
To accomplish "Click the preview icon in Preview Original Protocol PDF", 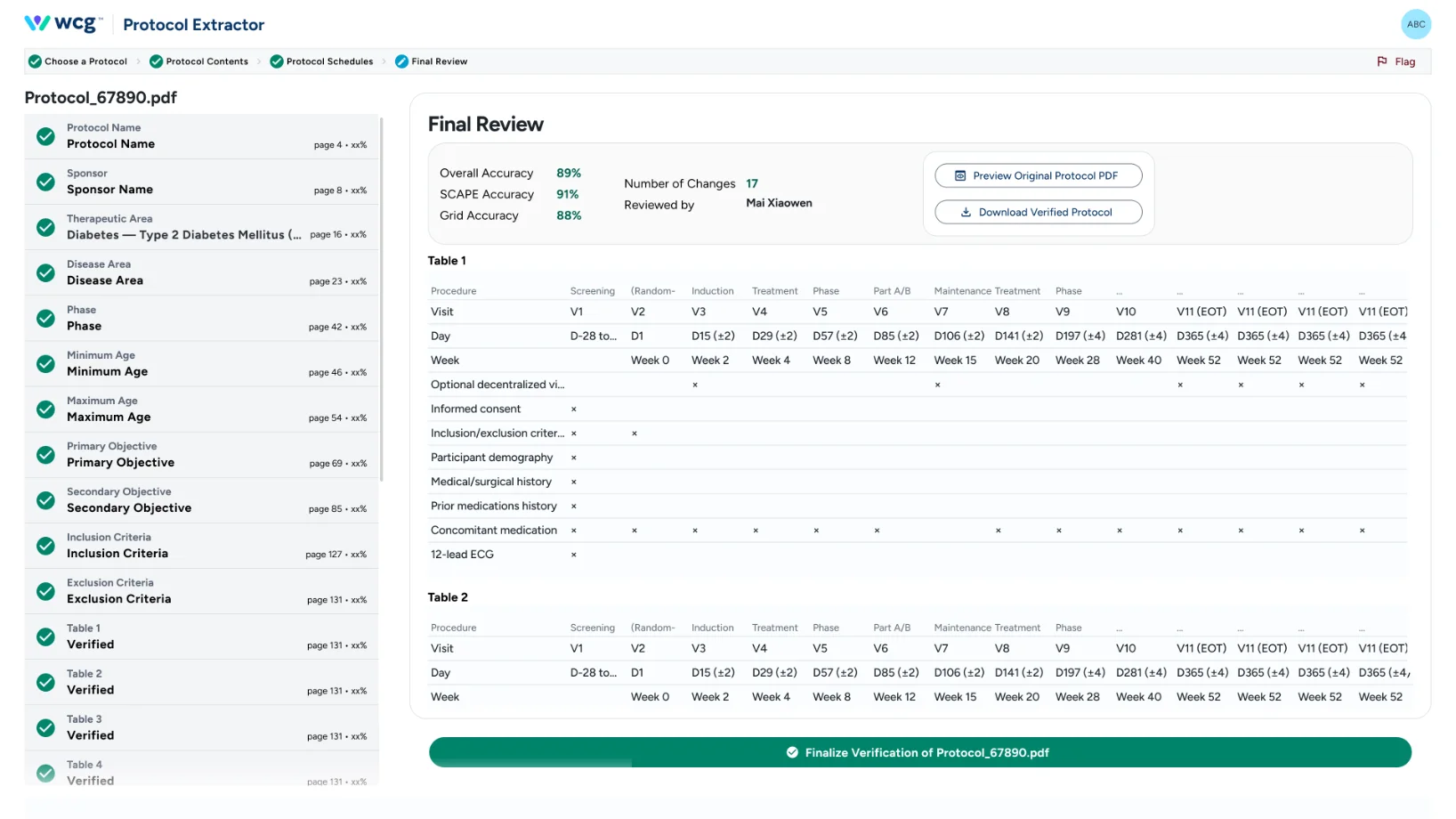I will (x=959, y=175).
